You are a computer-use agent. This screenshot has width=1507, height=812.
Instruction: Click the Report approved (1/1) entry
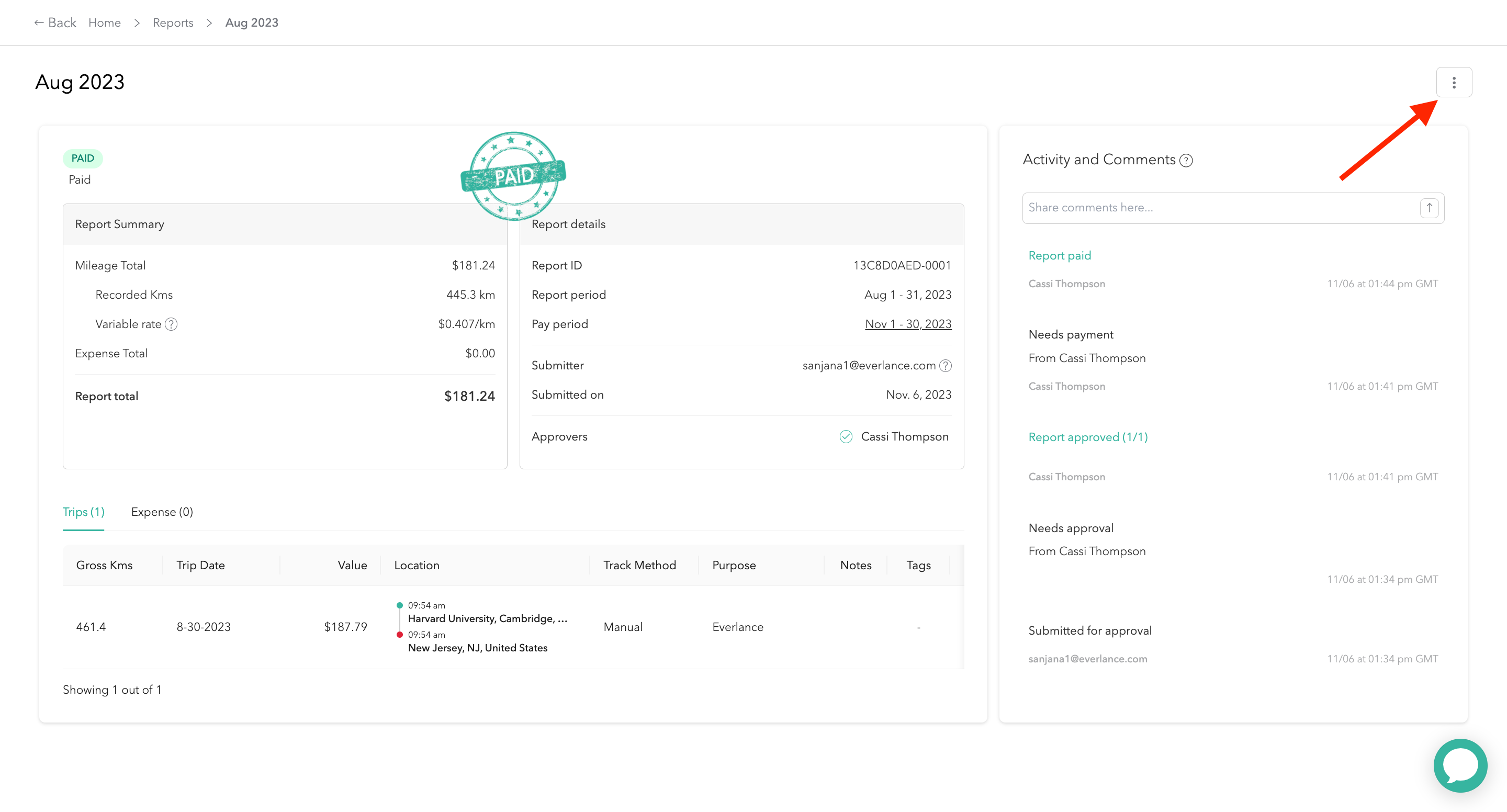(x=1087, y=437)
